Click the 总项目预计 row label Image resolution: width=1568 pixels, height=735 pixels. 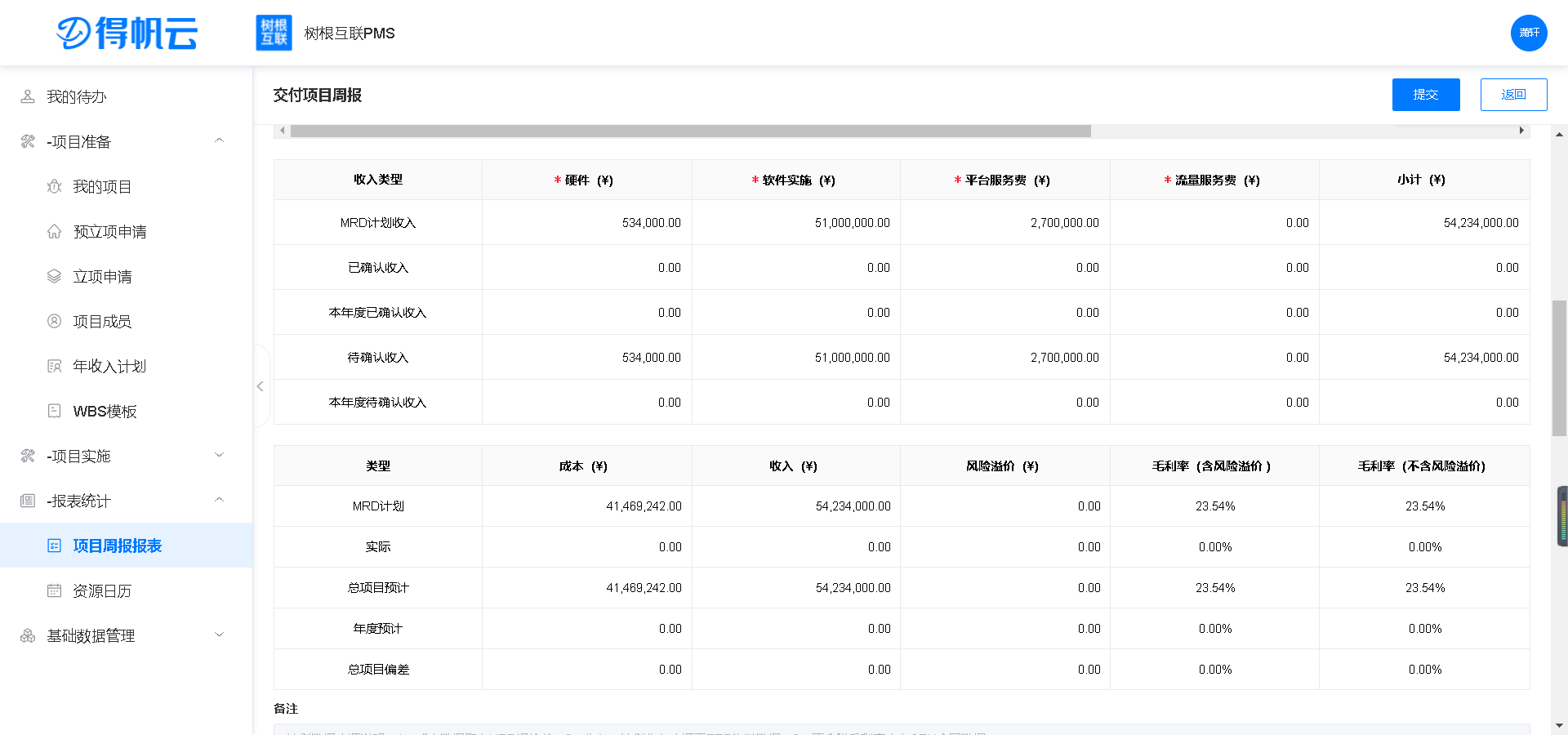click(x=378, y=588)
